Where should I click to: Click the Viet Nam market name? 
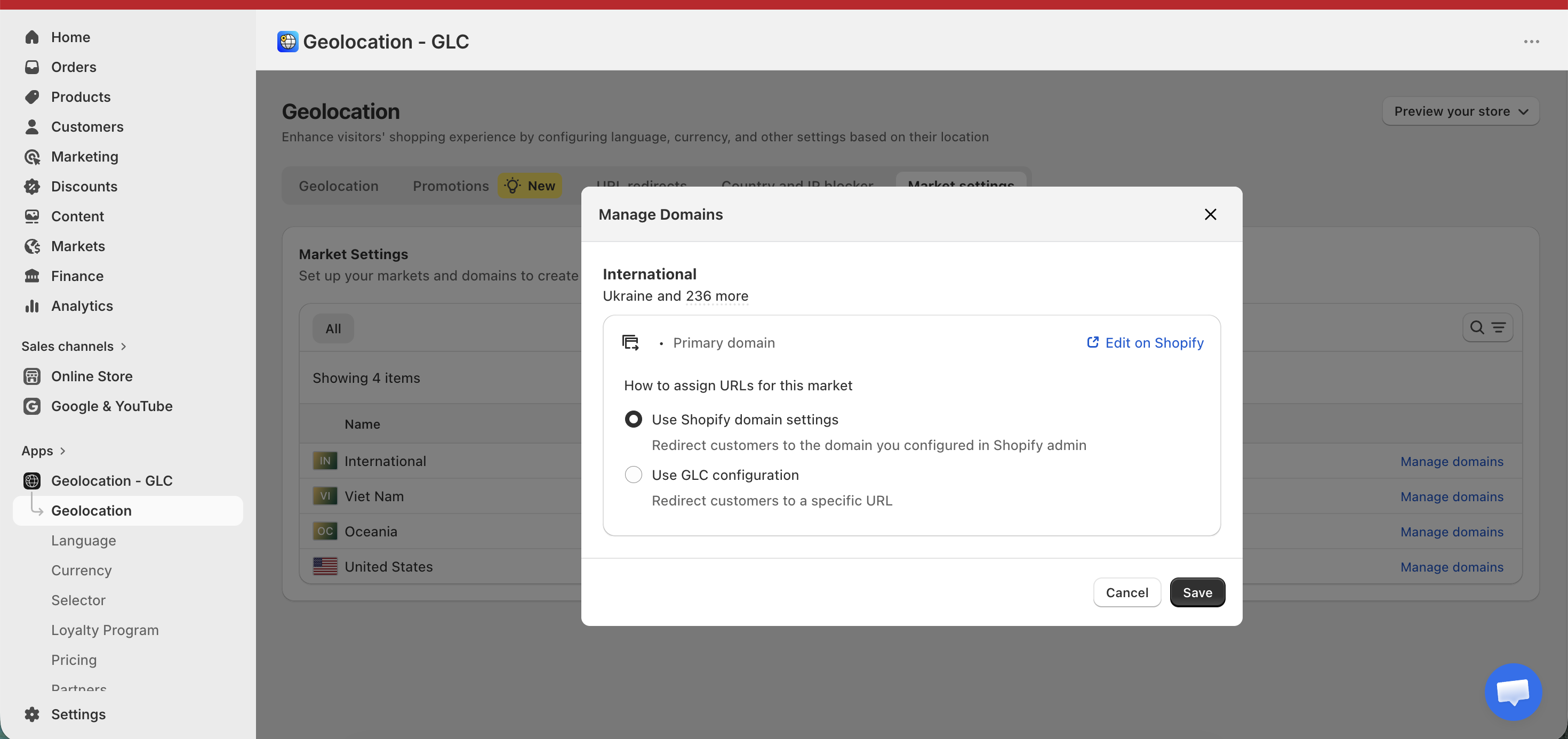click(x=374, y=496)
